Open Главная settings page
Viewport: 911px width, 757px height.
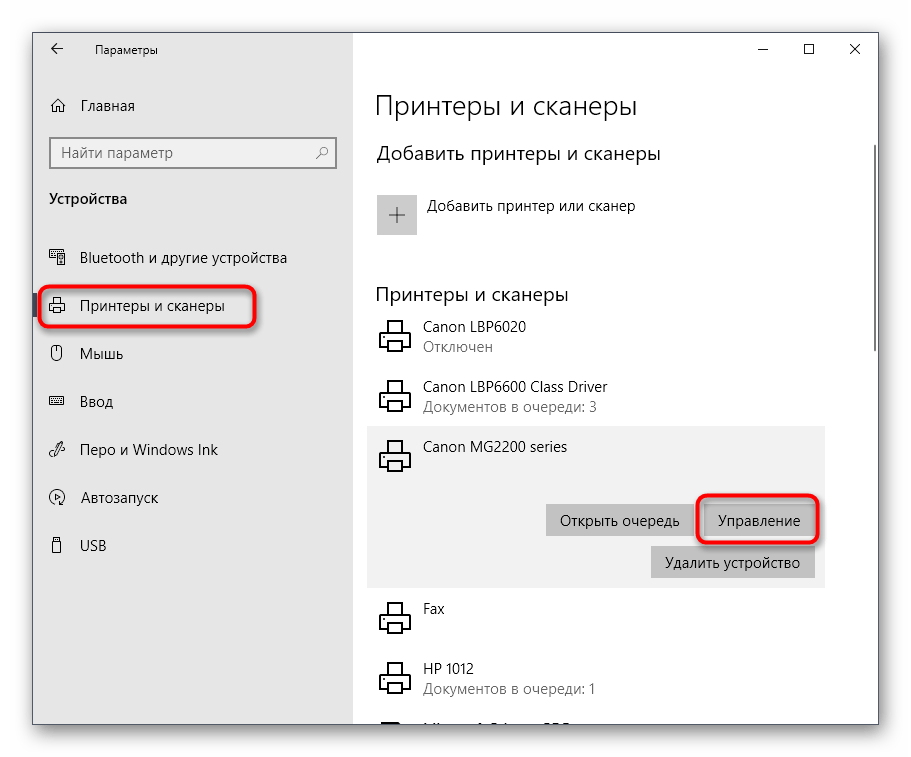107,106
